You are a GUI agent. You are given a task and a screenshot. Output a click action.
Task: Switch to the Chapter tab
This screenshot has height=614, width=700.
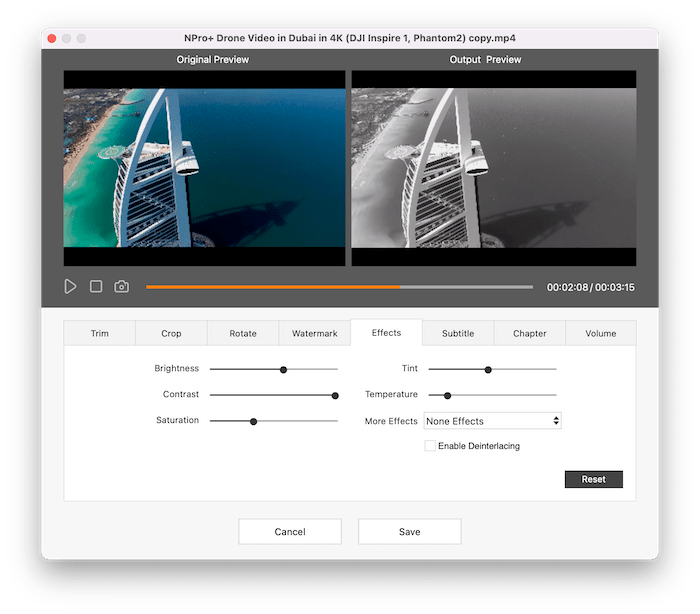click(x=530, y=333)
